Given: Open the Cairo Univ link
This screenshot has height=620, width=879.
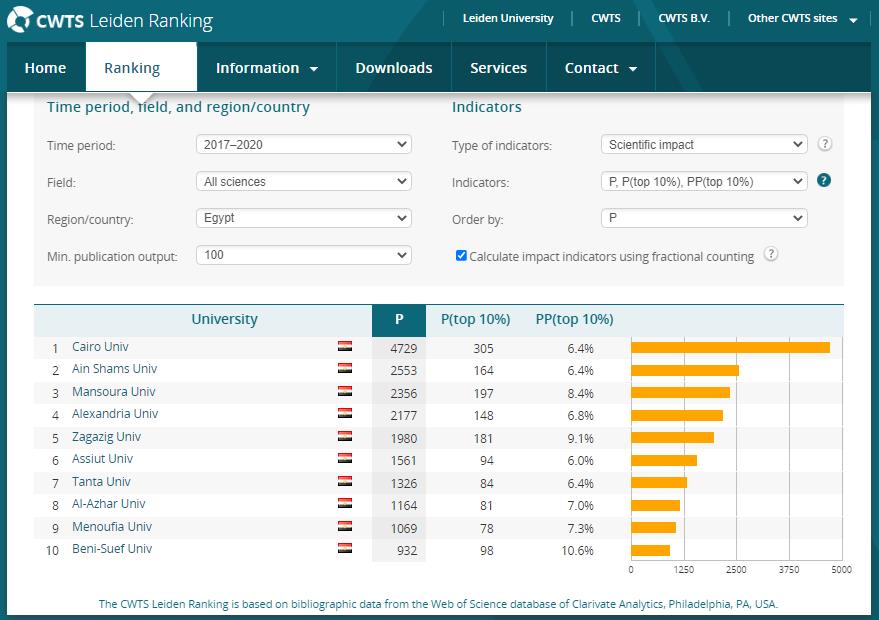Looking at the screenshot, I should pyautogui.click(x=100, y=347).
